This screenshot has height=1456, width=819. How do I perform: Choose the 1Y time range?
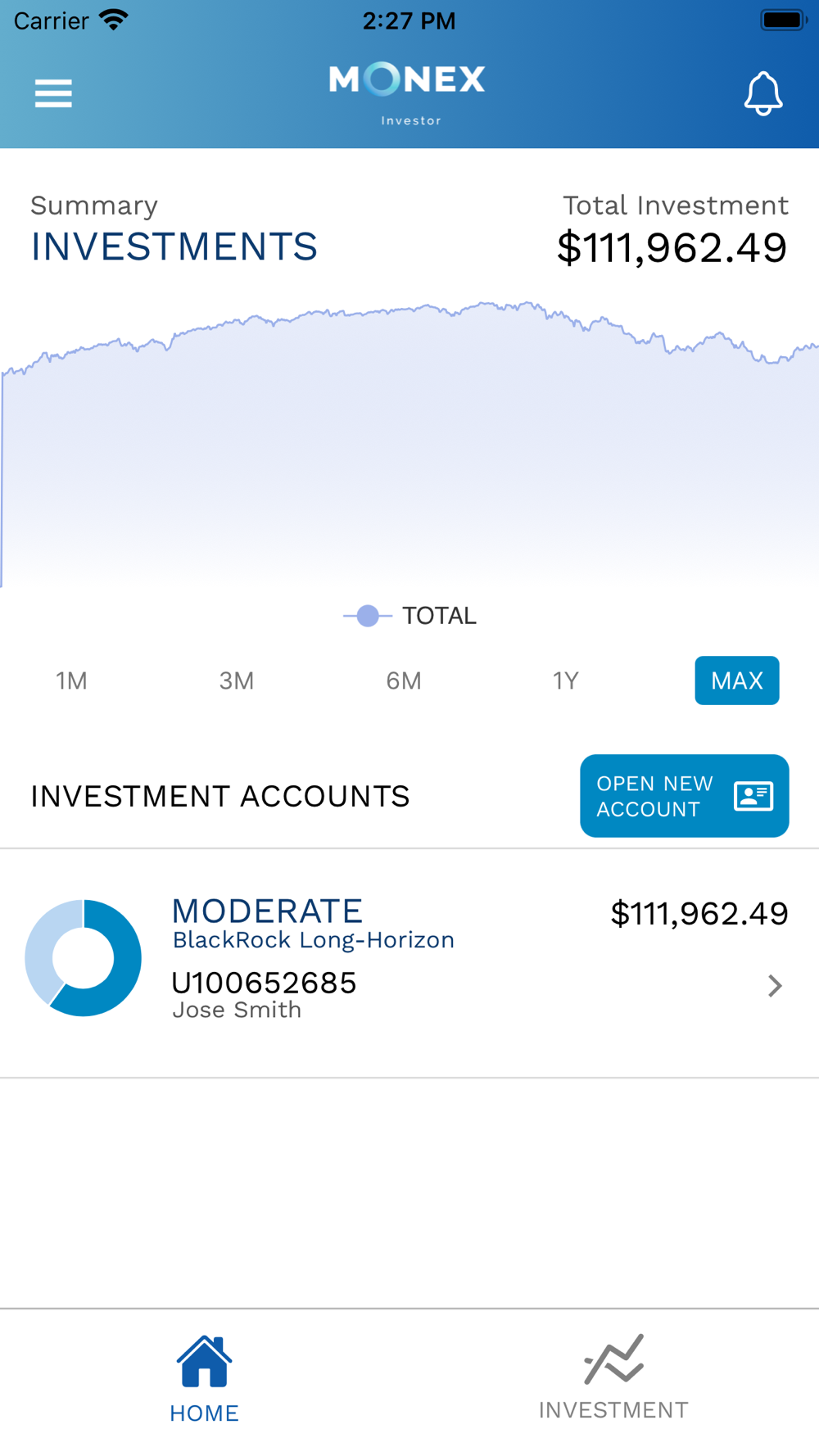566,681
